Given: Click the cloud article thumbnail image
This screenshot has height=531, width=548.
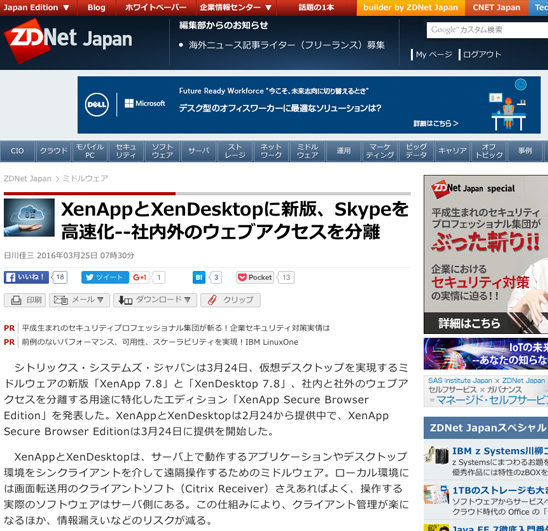Looking at the screenshot, I should [29, 217].
